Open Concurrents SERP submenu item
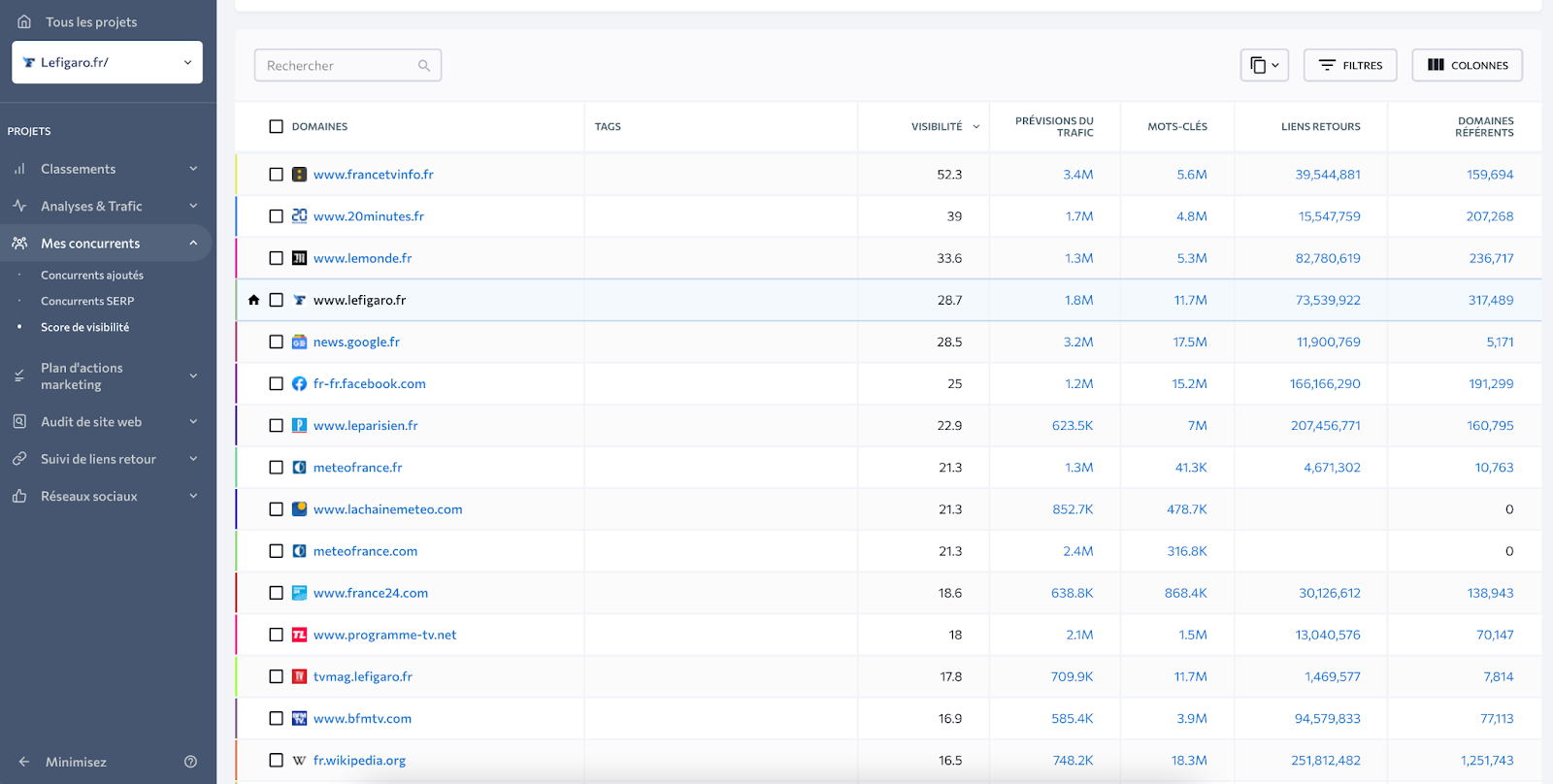The image size is (1553, 784). (87, 301)
